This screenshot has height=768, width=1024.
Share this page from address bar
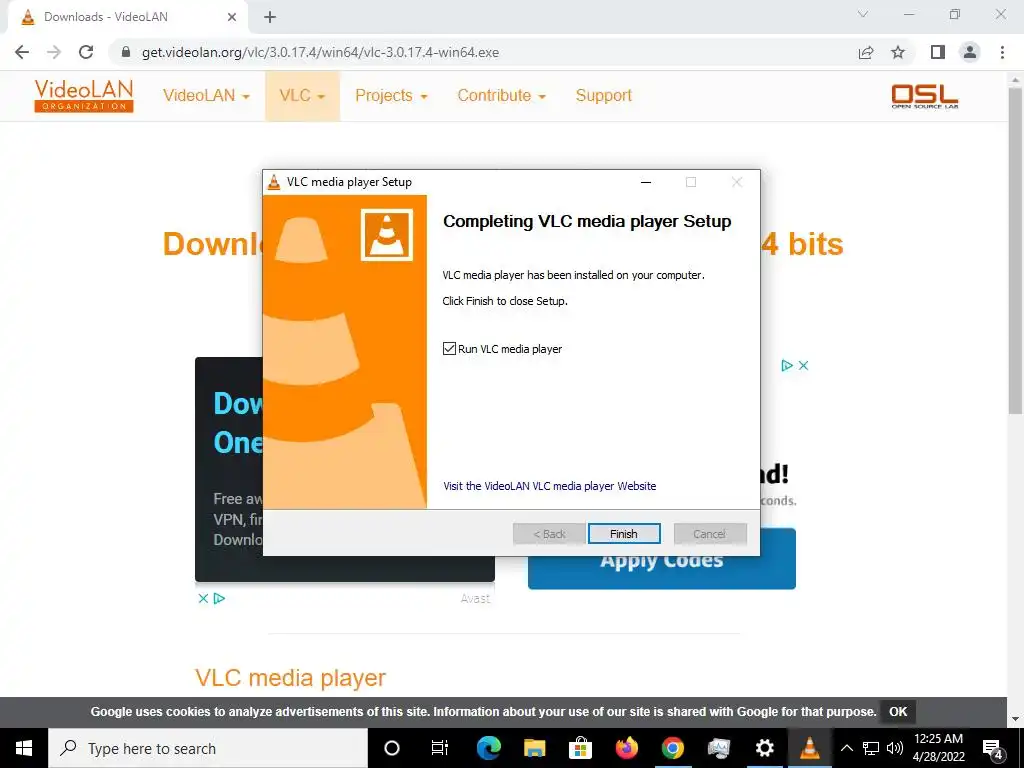point(866,52)
